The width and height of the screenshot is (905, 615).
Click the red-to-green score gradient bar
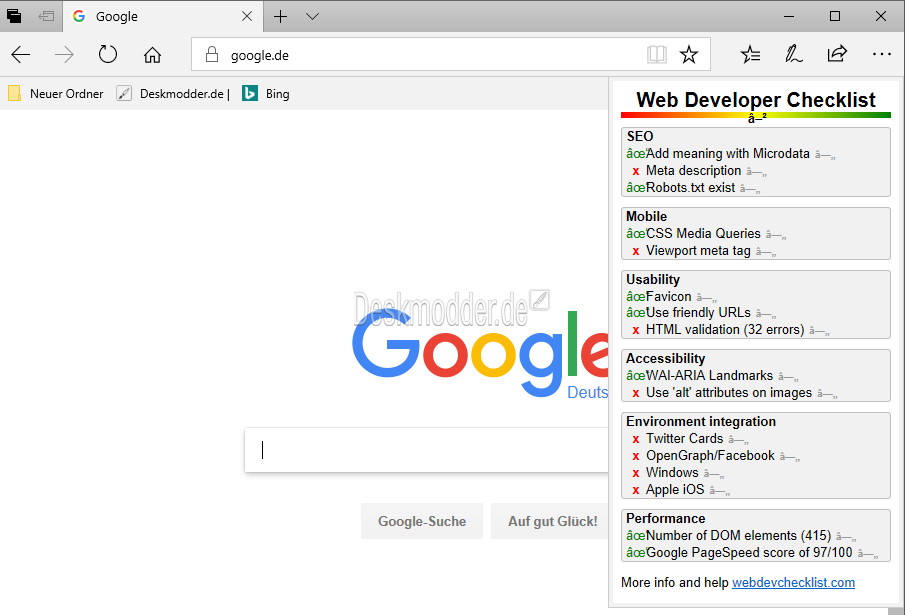[x=756, y=115]
